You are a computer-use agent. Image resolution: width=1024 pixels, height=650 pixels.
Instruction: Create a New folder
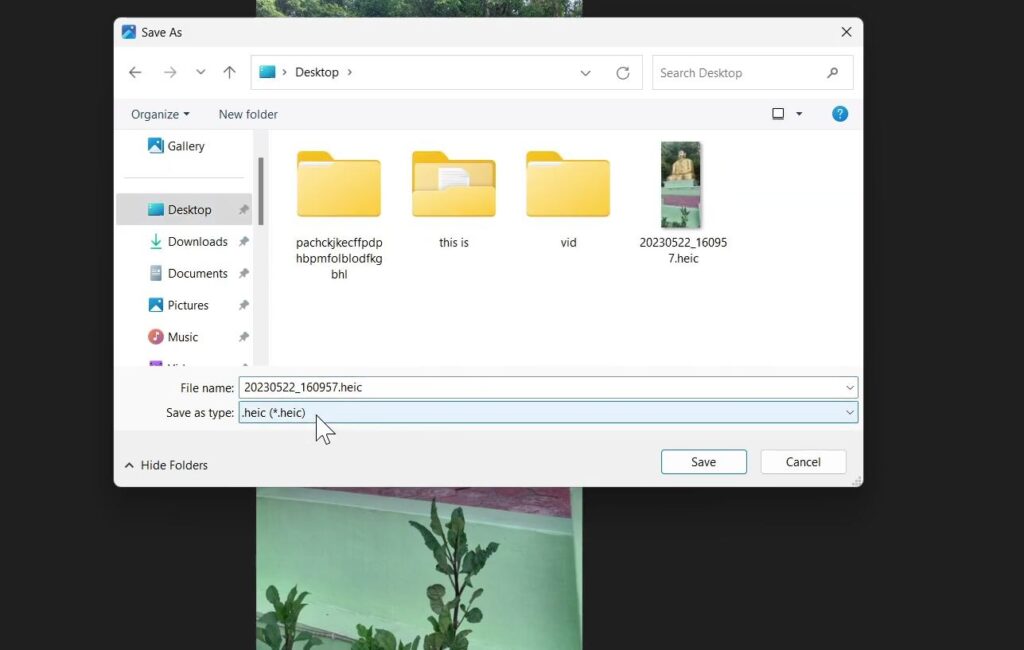point(248,114)
